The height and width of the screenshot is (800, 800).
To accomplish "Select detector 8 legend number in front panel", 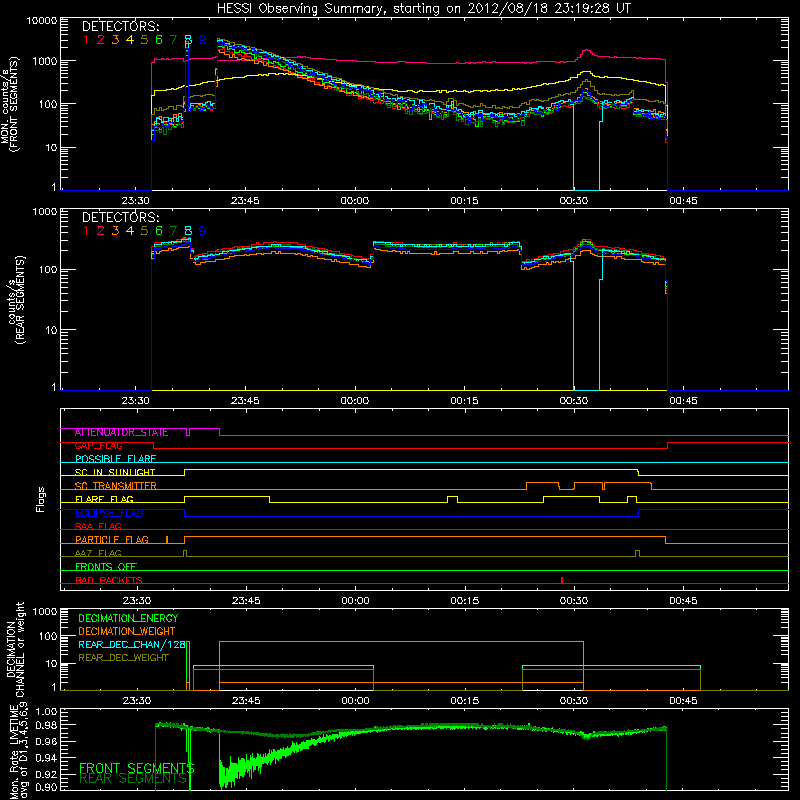I will click(188, 40).
